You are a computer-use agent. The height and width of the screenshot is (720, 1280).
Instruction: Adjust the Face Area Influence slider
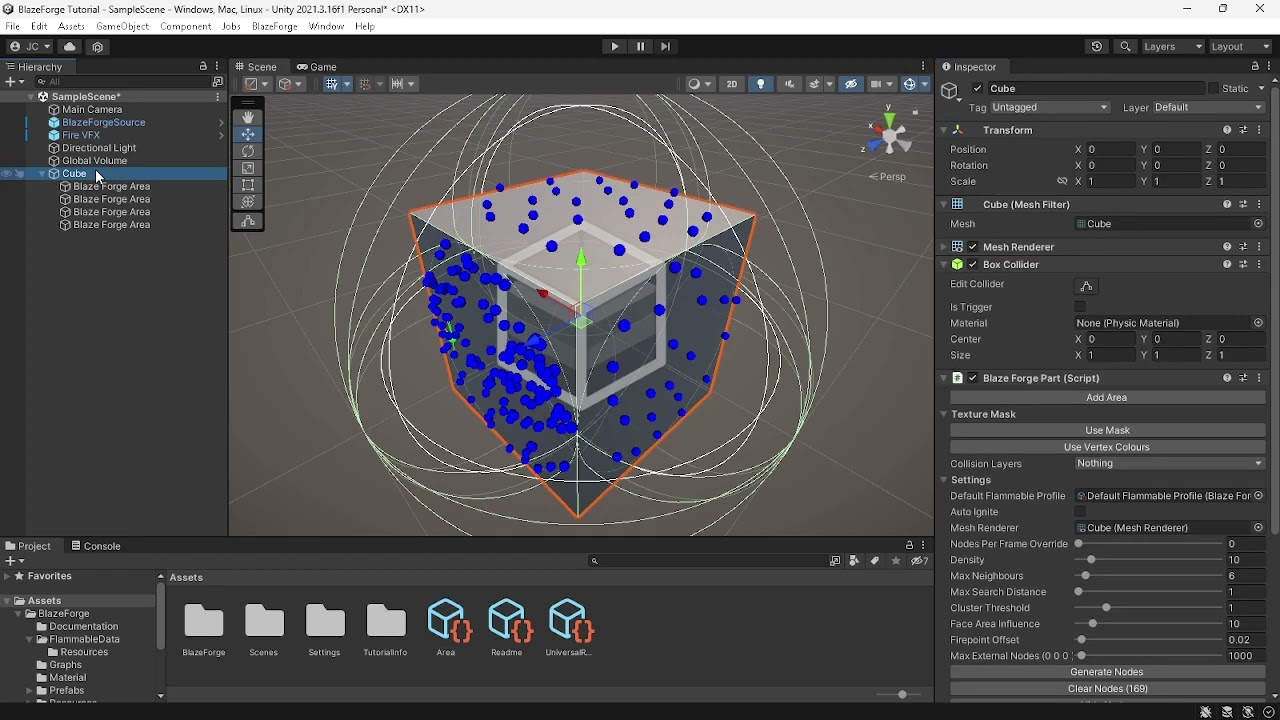tap(1150, 624)
